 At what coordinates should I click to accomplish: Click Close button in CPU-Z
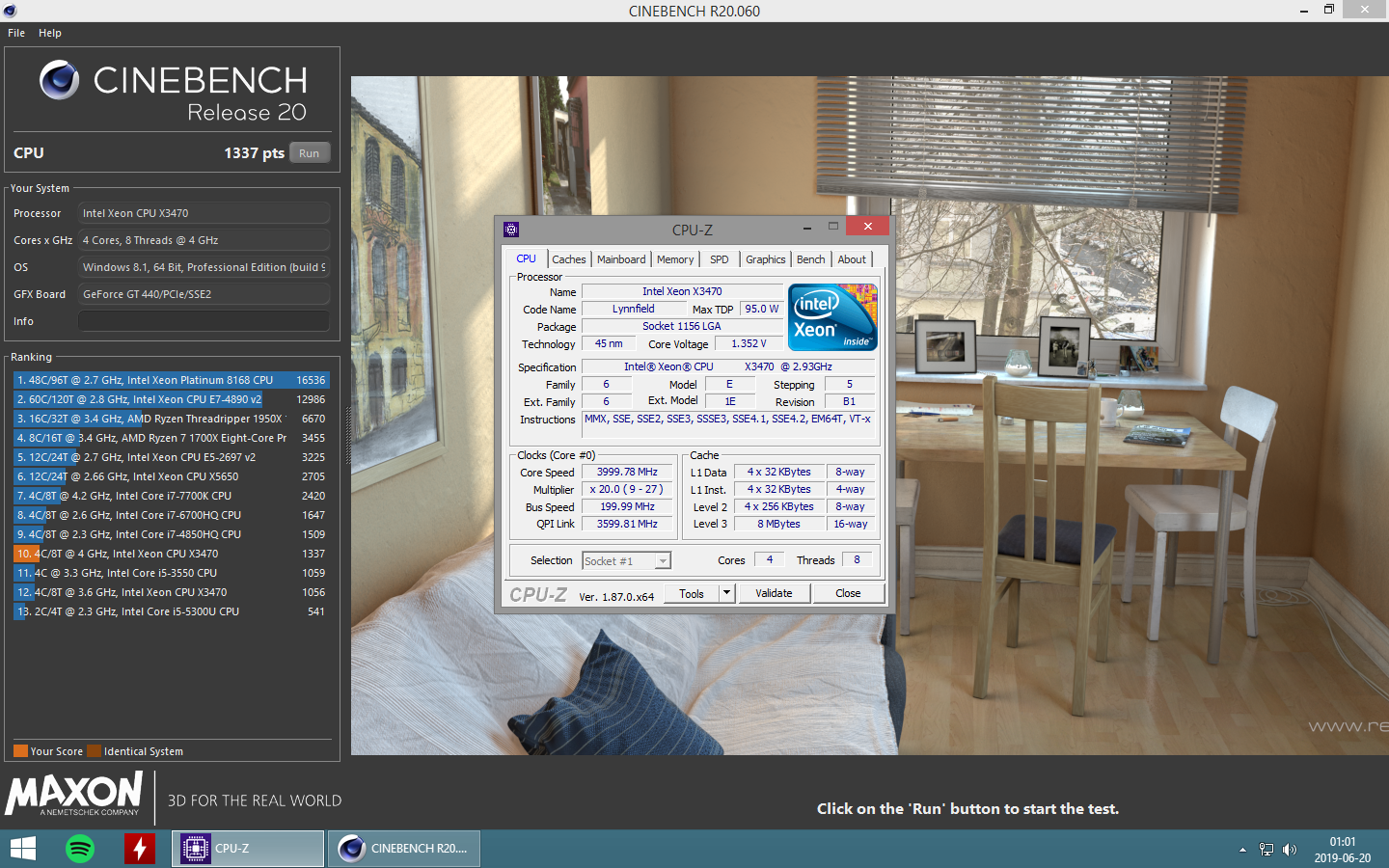pos(848,594)
